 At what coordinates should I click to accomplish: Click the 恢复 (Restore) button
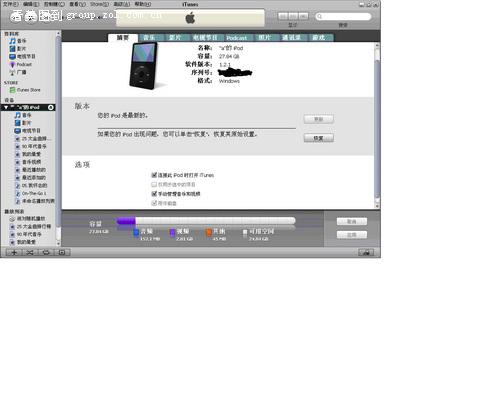[319, 138]
